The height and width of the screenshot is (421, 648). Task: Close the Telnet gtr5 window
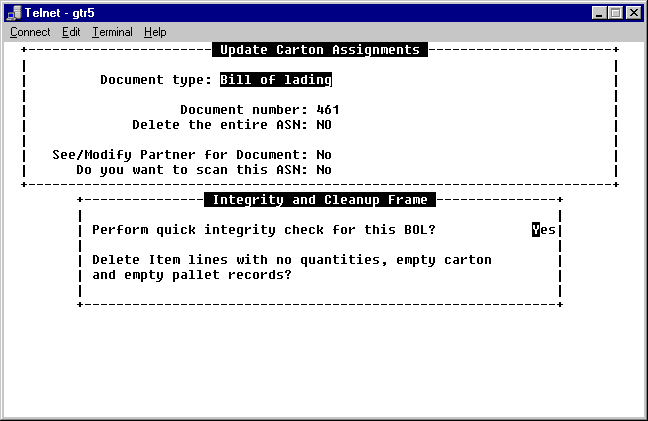coord(634,12)
